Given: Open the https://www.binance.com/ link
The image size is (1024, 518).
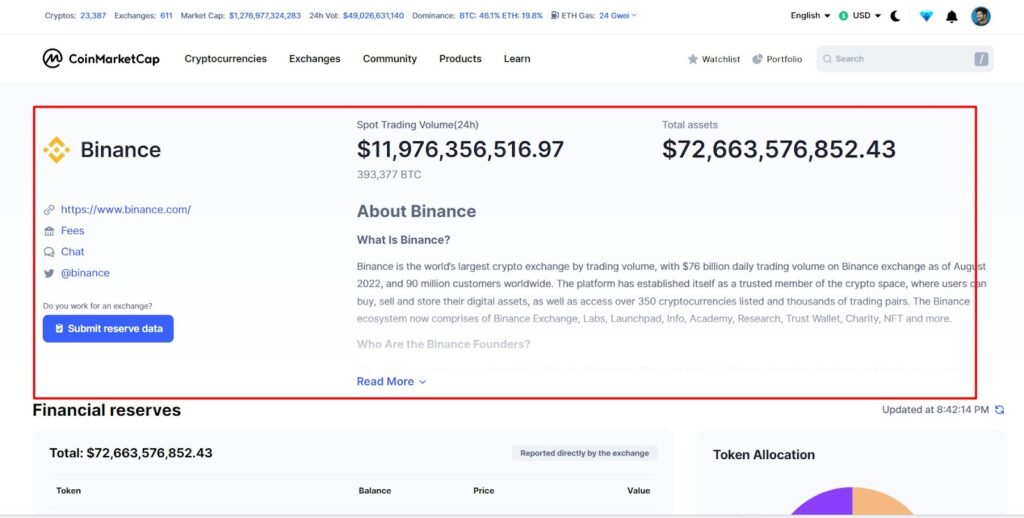Looking at the screenshot, I should (126, 210).
